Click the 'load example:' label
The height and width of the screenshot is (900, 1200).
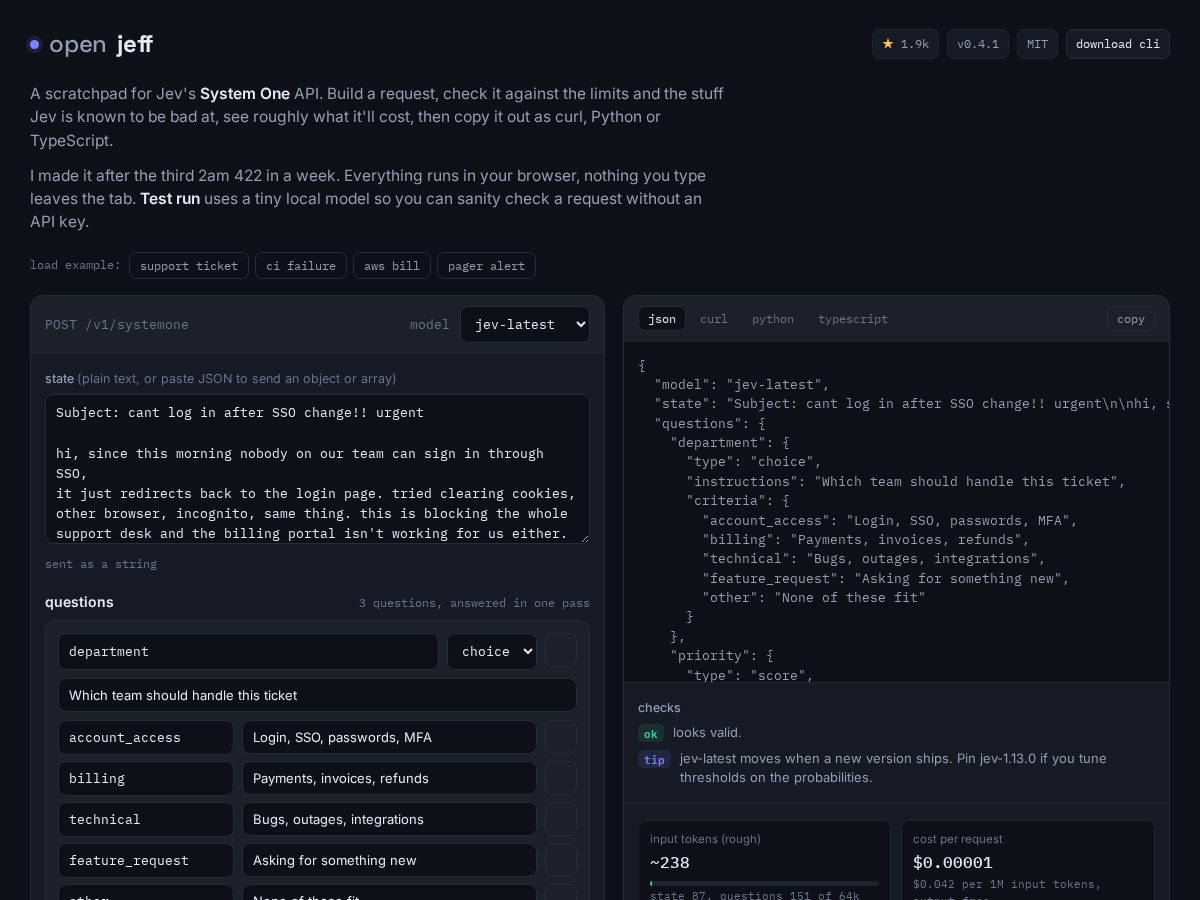75,265
